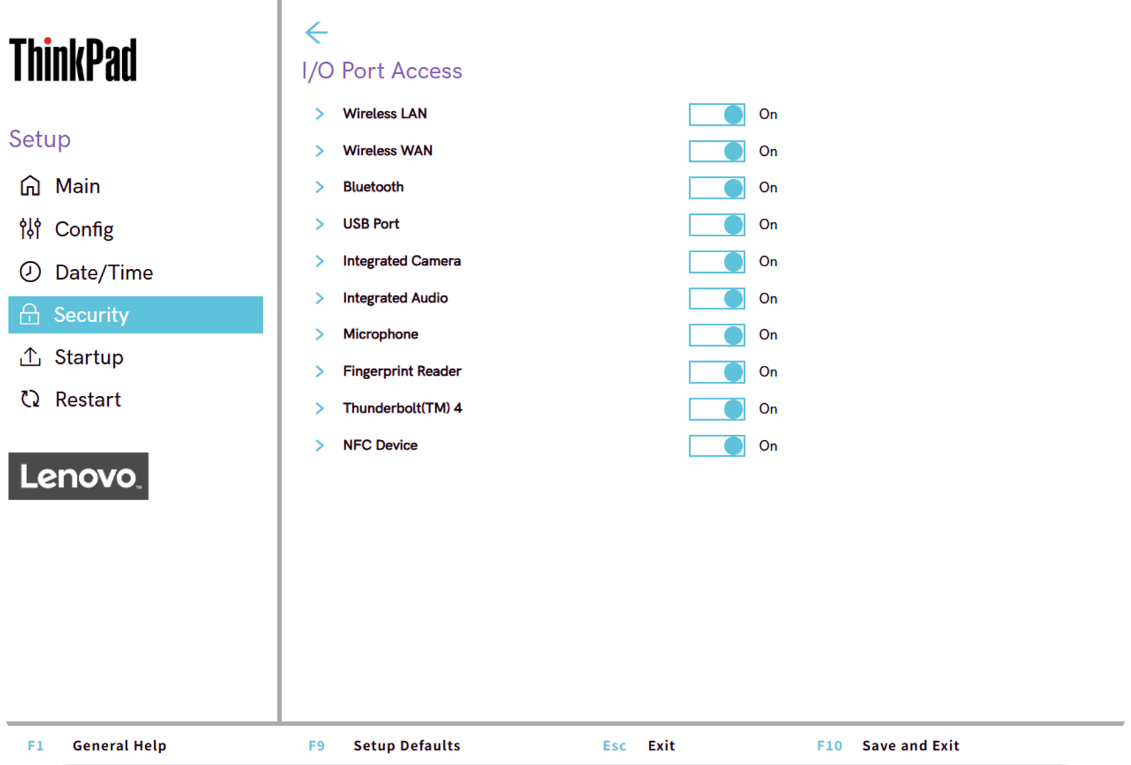Image resolution: width=1131 pixels, height=765 pixels.
Task: Click the I/O Port Access heading
Action: (x=382, y=71)
